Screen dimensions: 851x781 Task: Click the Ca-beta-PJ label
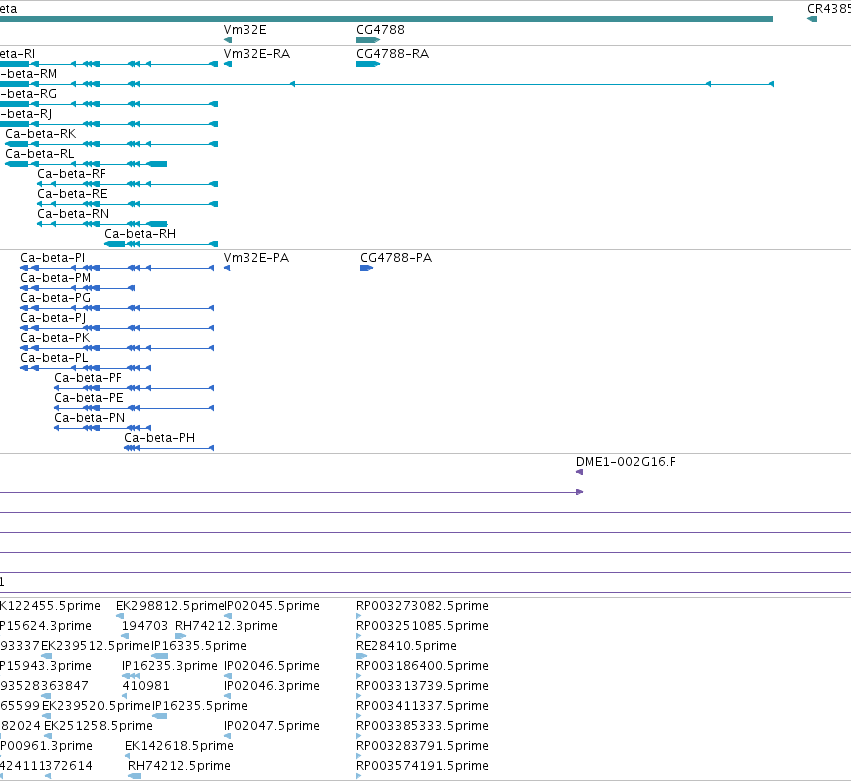pyautogui.click(x=53, y=318)
